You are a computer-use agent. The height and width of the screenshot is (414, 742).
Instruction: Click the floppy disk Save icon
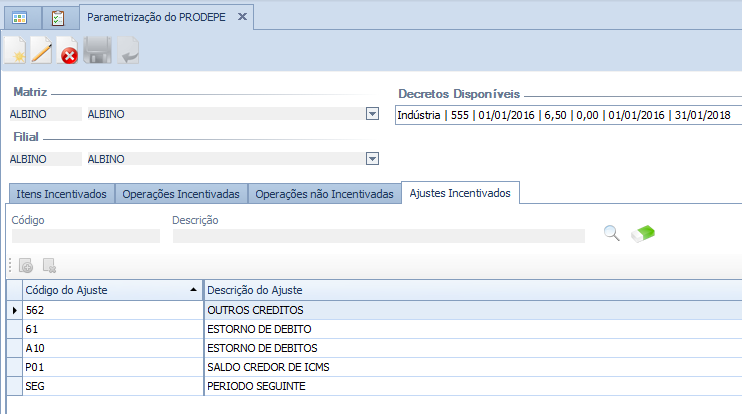pyautogui.click(x=97, y=50)
